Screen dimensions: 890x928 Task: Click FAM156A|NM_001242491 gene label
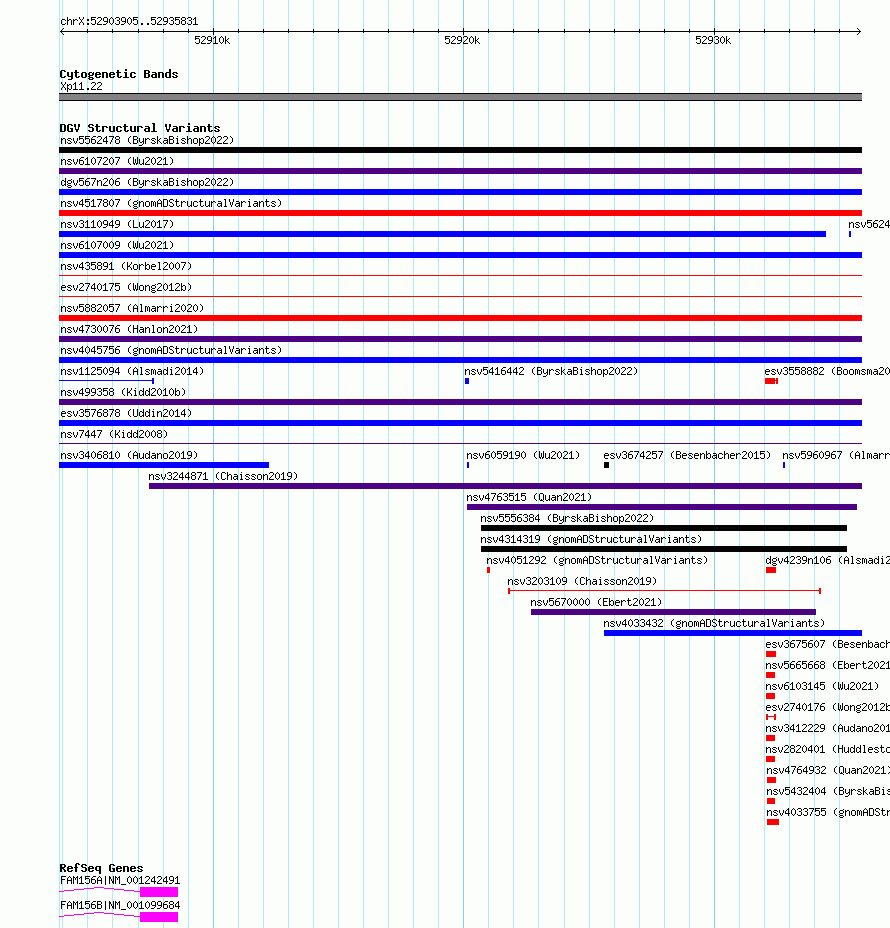(120, 881)
